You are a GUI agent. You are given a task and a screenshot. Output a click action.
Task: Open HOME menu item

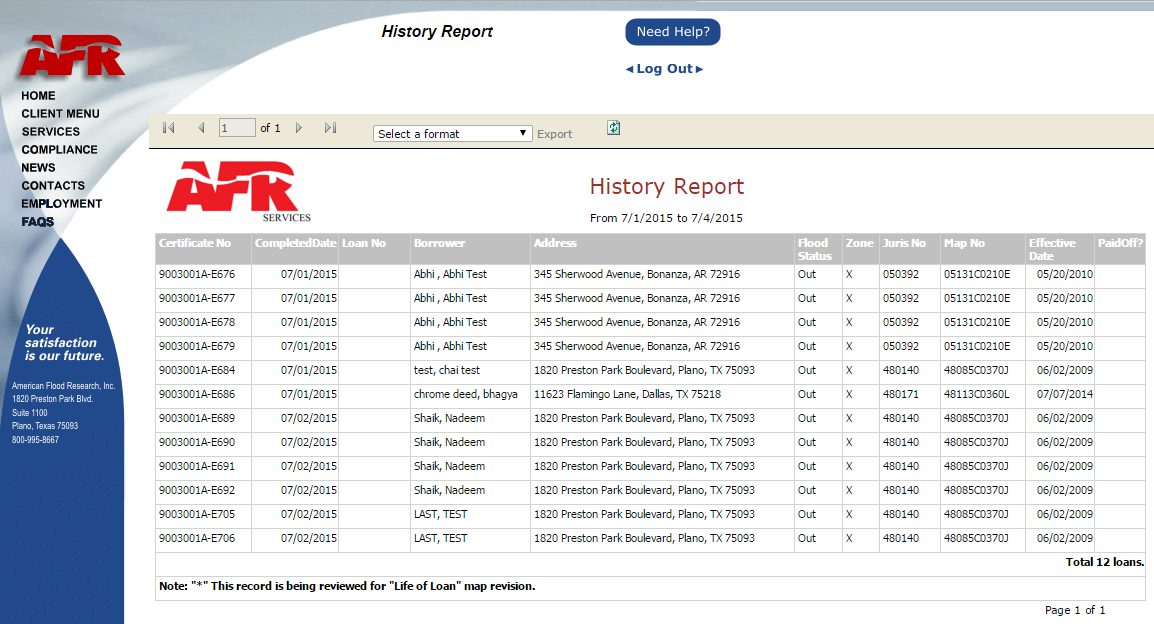[38, 96]
